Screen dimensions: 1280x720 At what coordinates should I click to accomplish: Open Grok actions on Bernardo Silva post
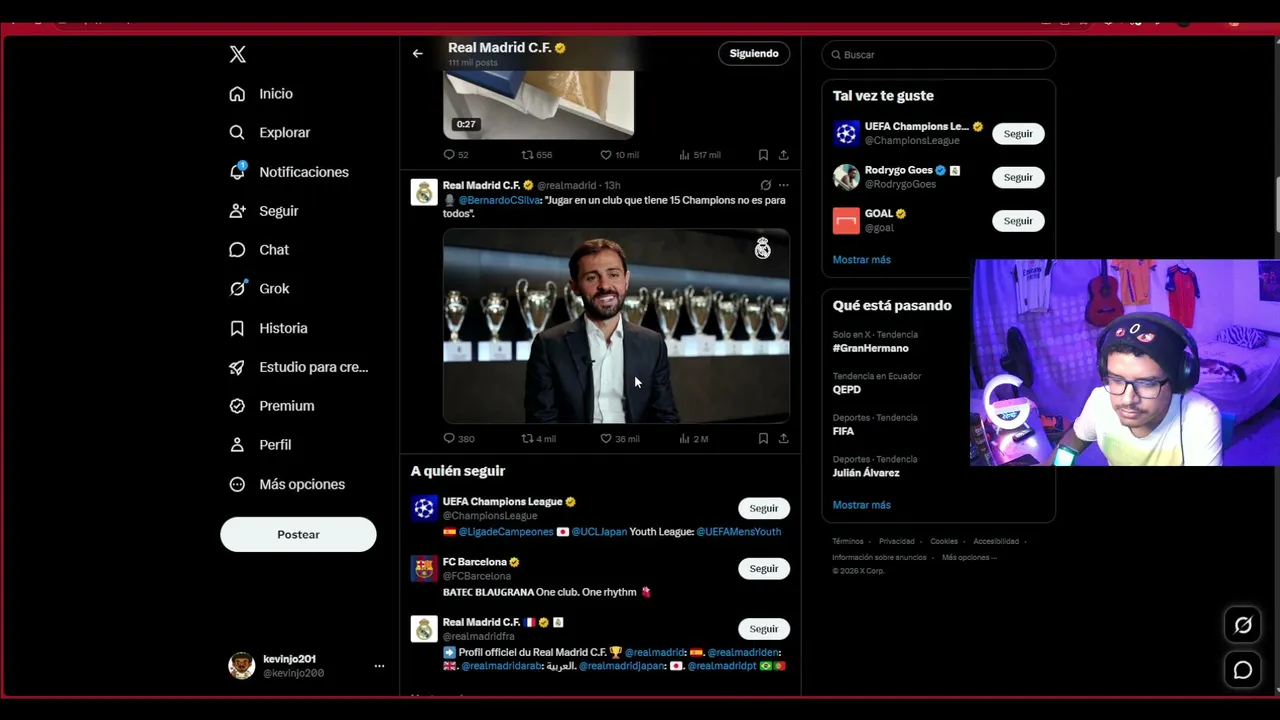pos(765,185)
